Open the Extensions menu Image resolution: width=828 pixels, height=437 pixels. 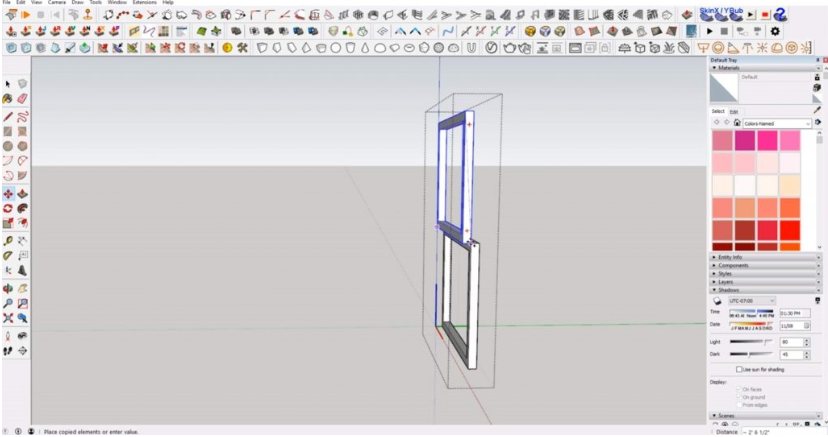(144, 3)
